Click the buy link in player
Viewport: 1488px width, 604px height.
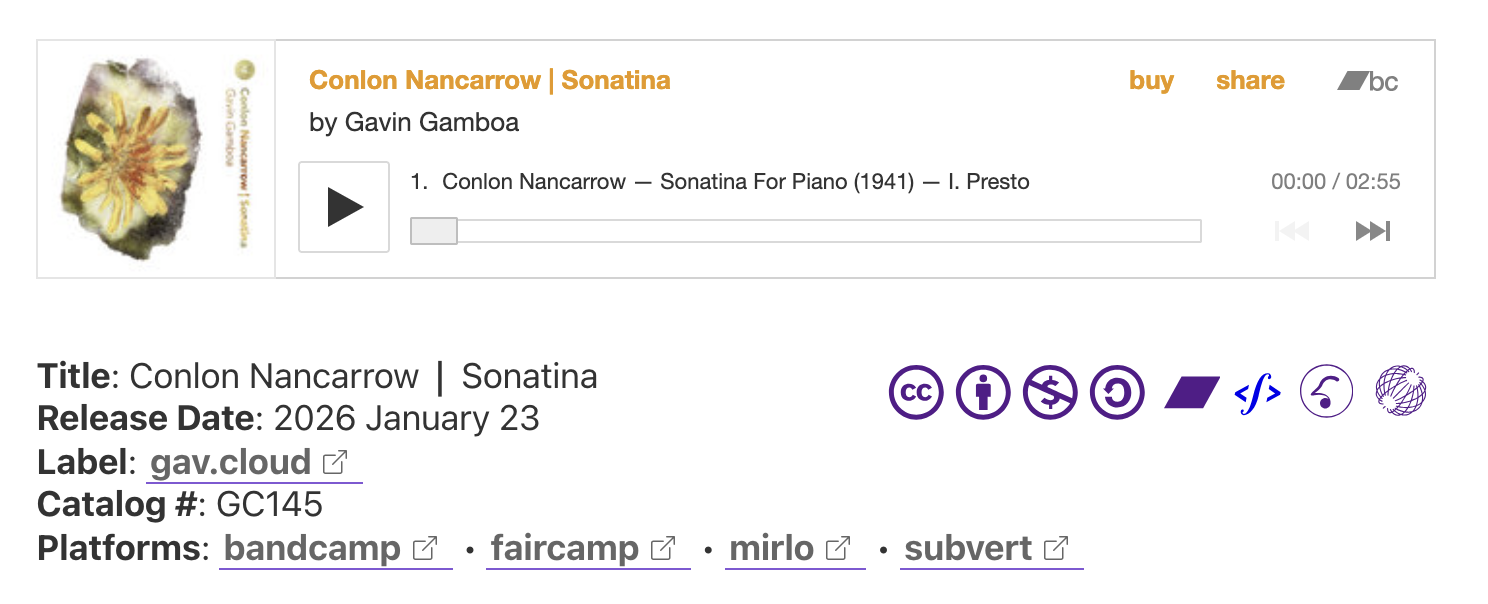[1151, 81]
